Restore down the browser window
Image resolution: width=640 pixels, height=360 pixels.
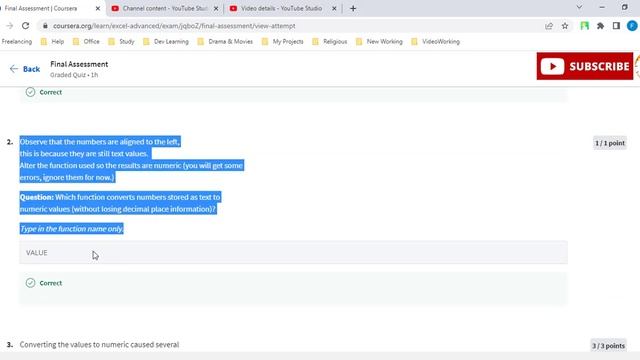pos(624,7)
